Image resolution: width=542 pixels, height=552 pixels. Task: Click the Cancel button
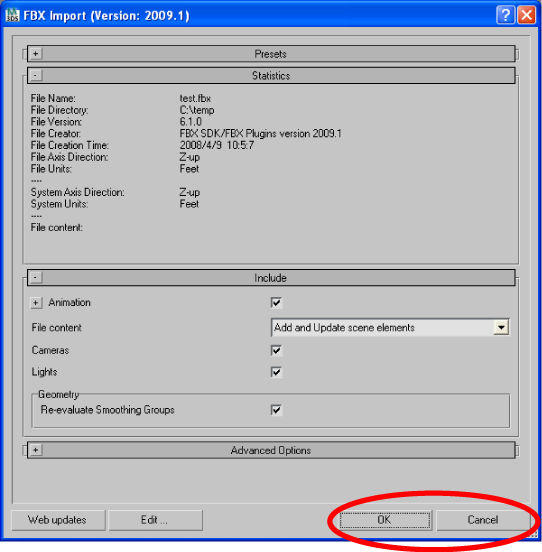pos(483,520)
